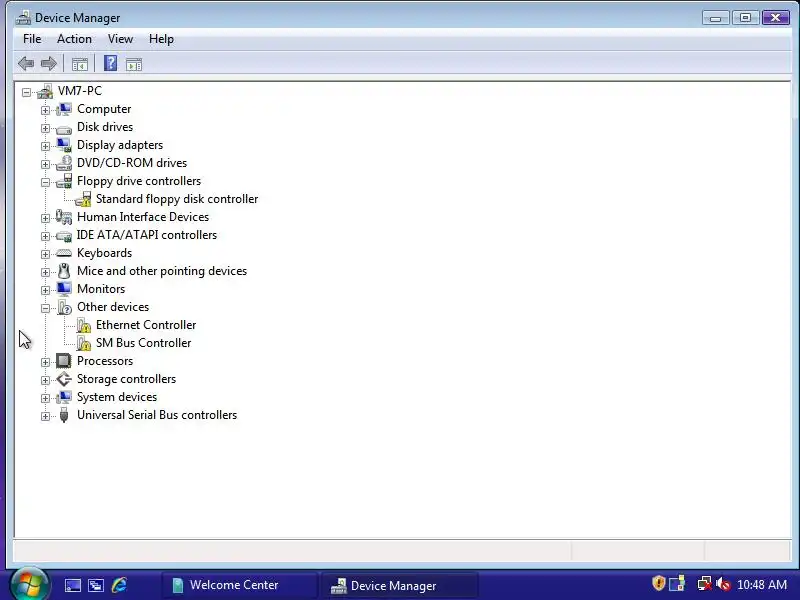Viewport: 800px width, 600px height.
Task: Click the Storage controllers icon
Action: 64,379
